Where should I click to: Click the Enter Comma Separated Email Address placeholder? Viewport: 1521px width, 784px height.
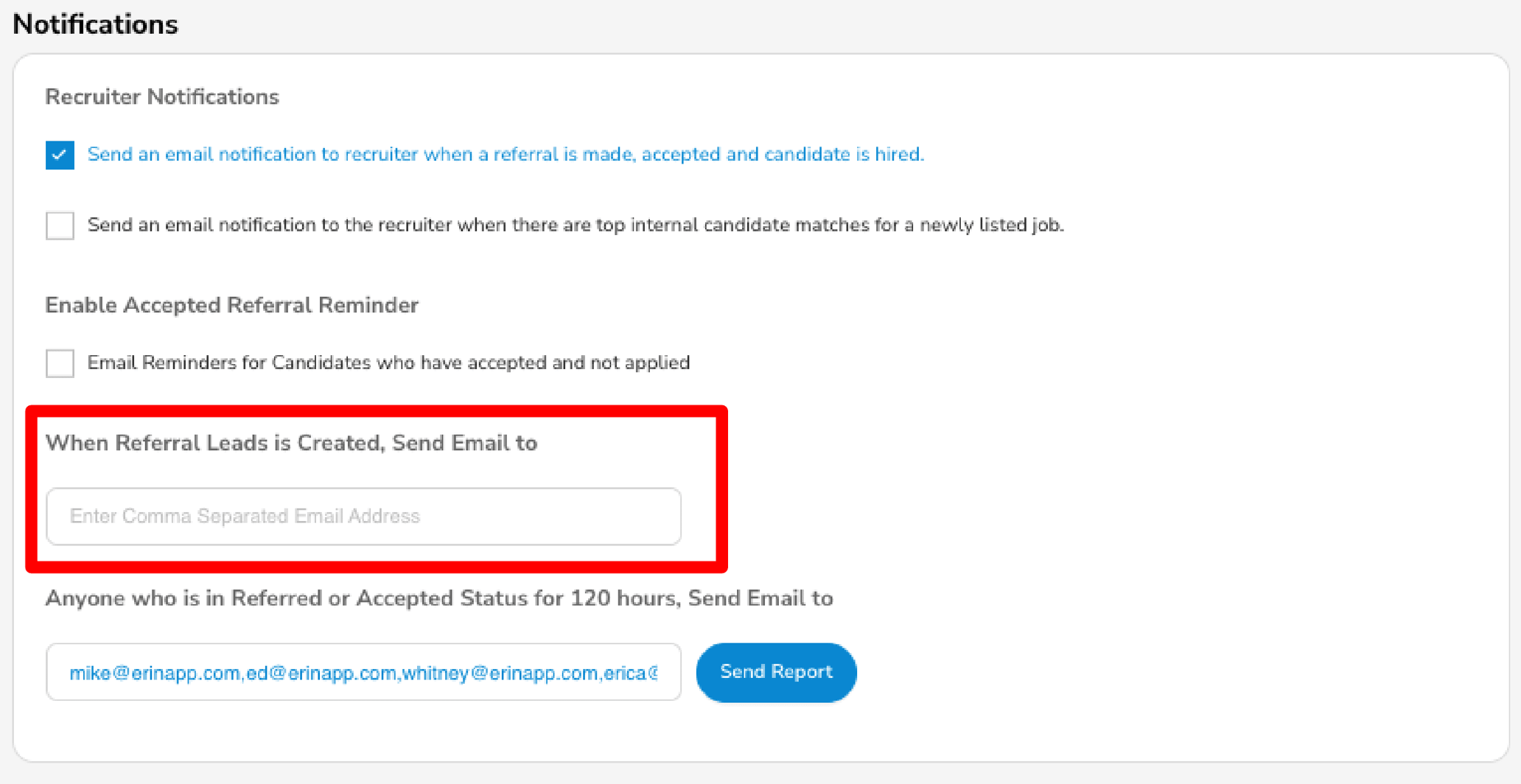tap(245, 516)
